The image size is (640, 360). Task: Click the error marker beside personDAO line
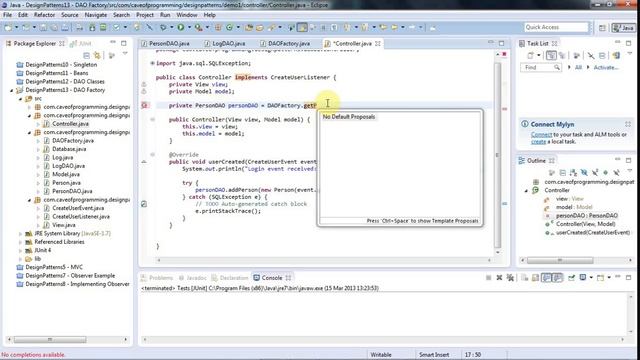[x=144, y=105]
